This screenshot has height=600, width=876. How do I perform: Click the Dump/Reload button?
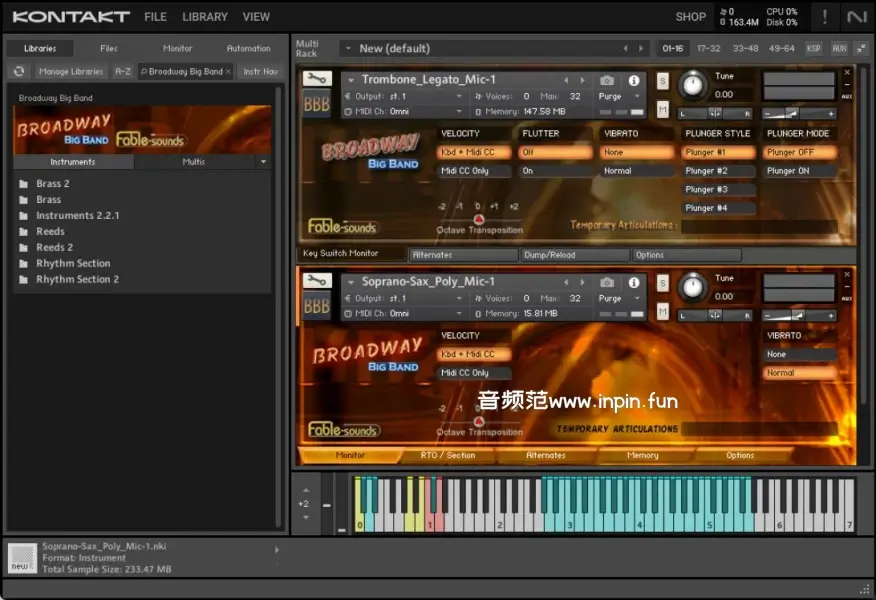point(549,255)
